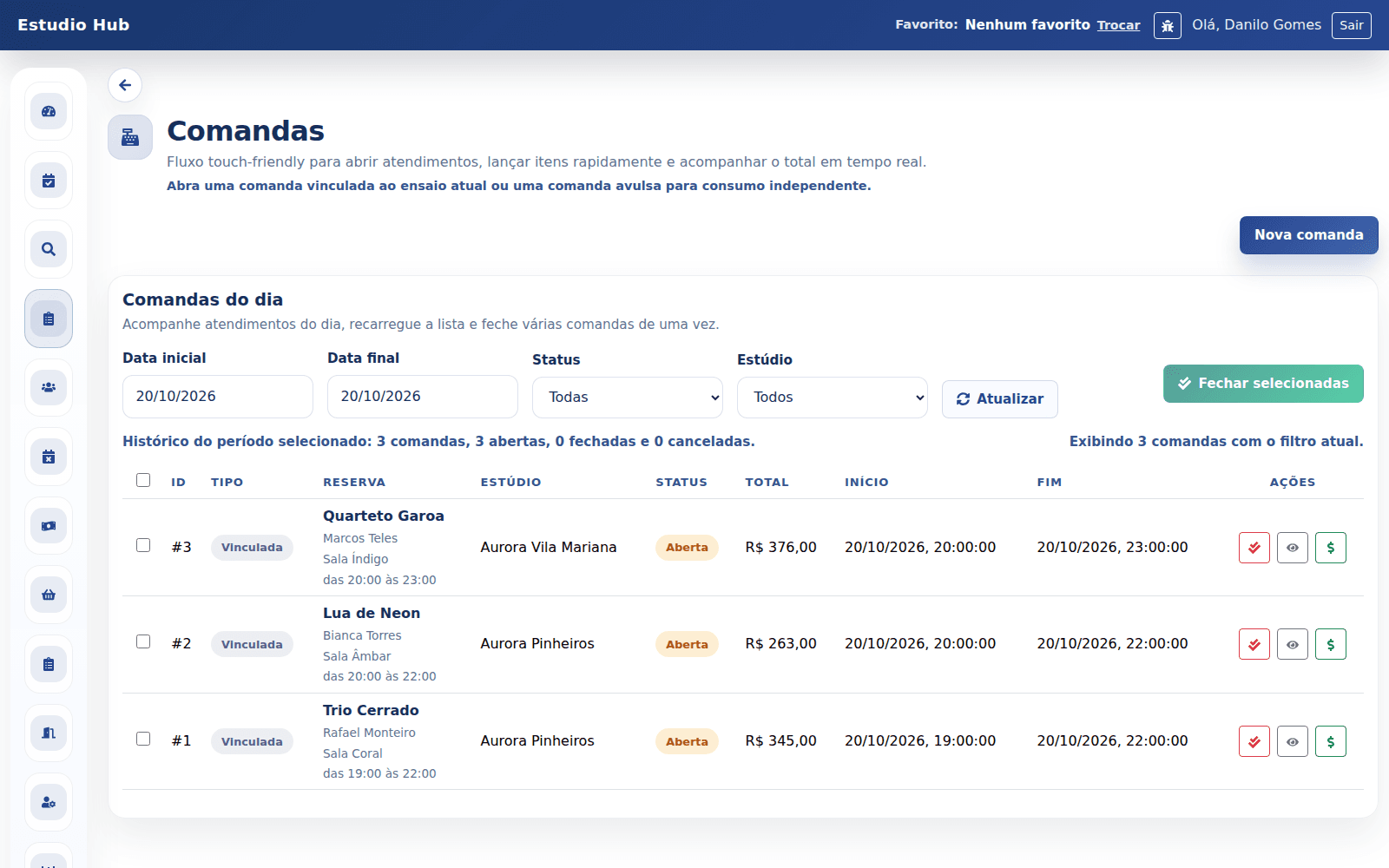Click the RESERVA column header

tap(354, 483)
